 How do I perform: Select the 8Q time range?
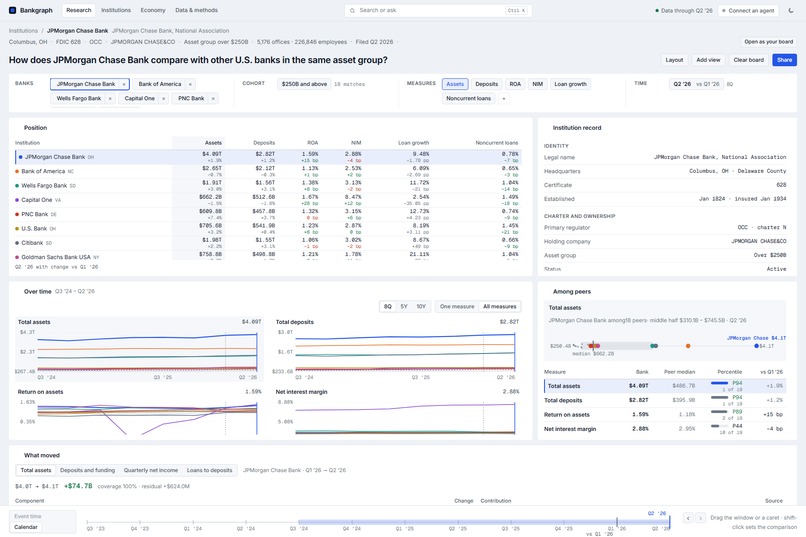(388, 307)
